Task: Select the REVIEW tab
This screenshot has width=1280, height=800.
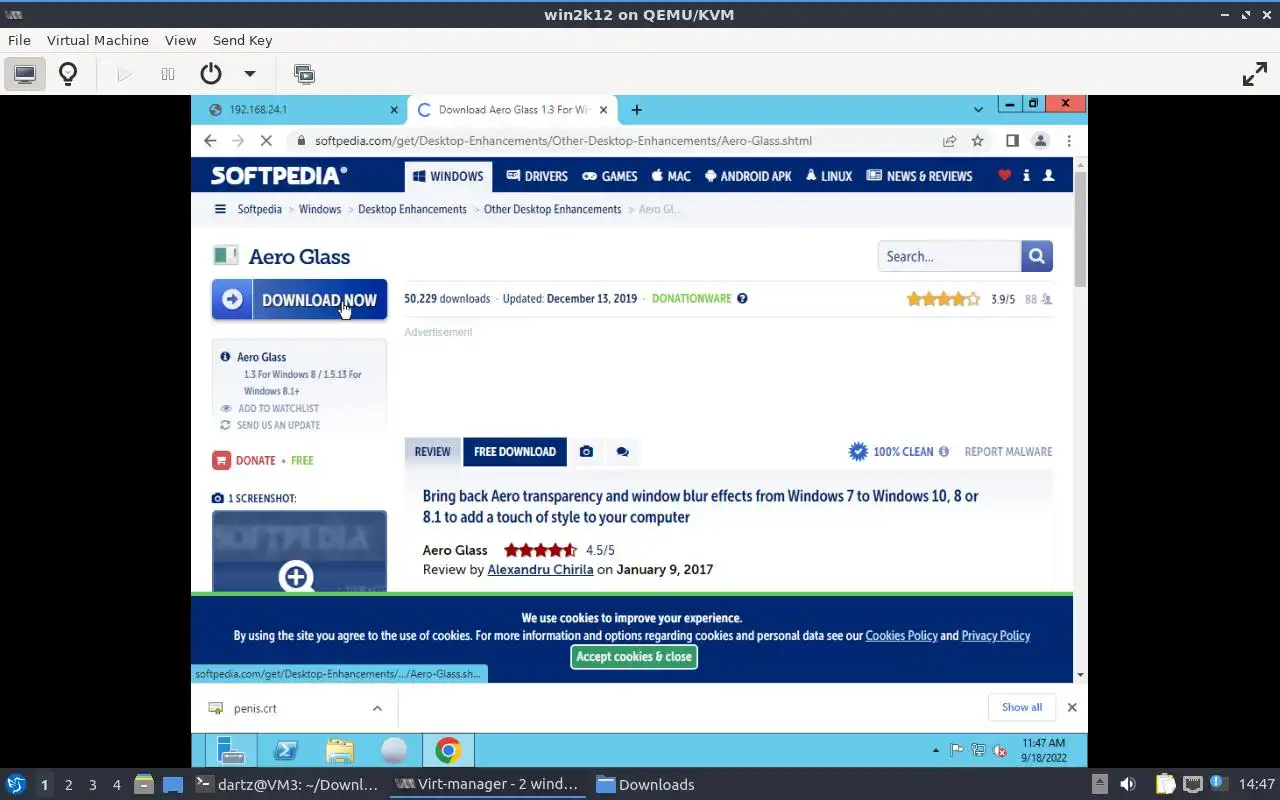Action: click(x=433, y=451)
